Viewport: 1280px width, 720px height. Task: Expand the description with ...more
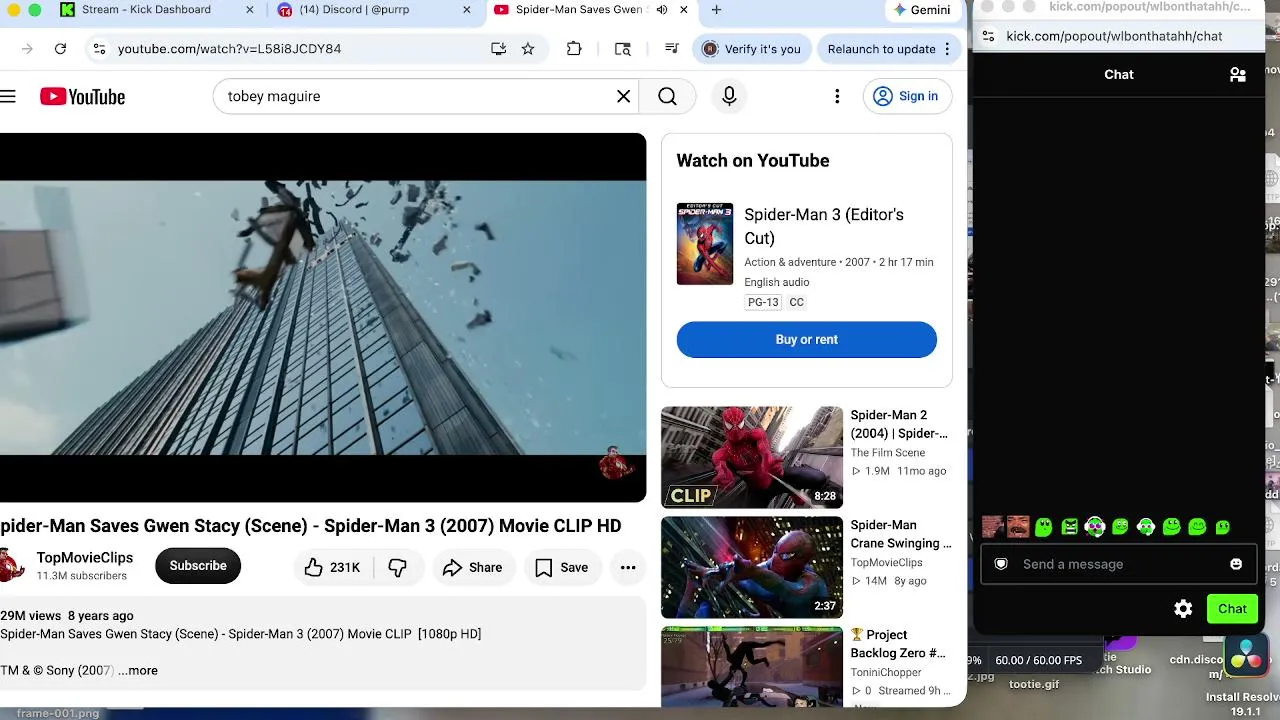point(138,670)
